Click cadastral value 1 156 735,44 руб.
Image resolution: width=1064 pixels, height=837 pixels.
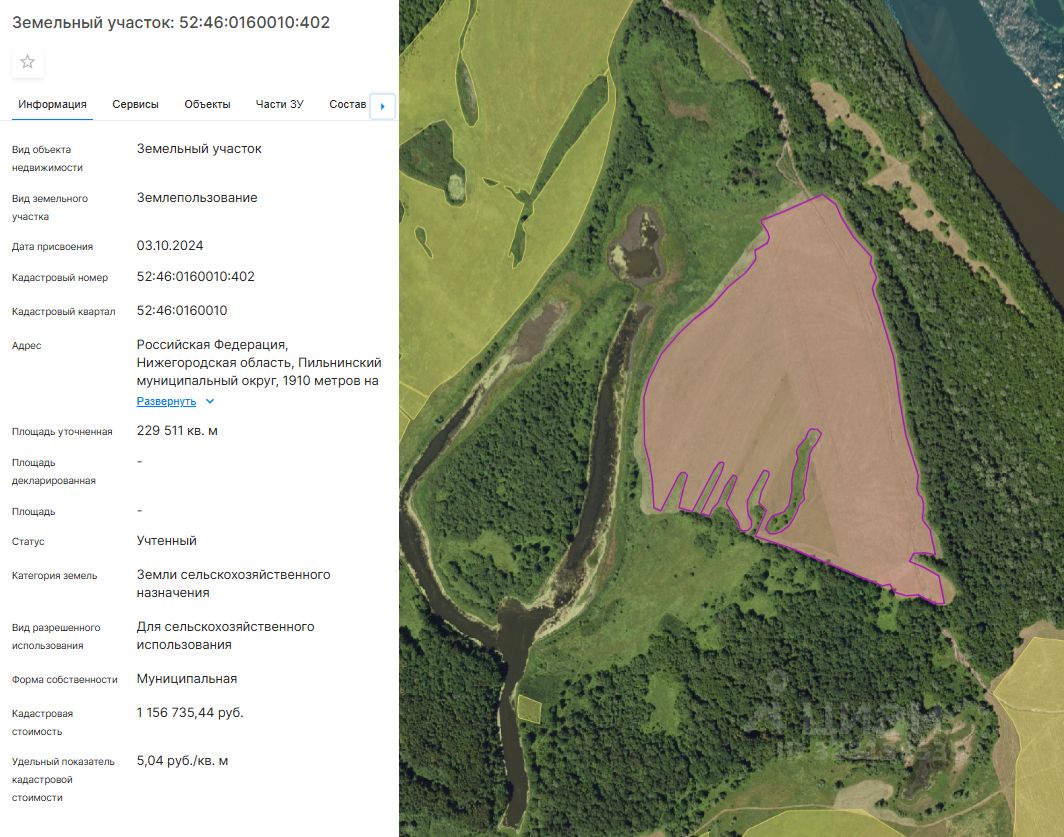point(190,713)
